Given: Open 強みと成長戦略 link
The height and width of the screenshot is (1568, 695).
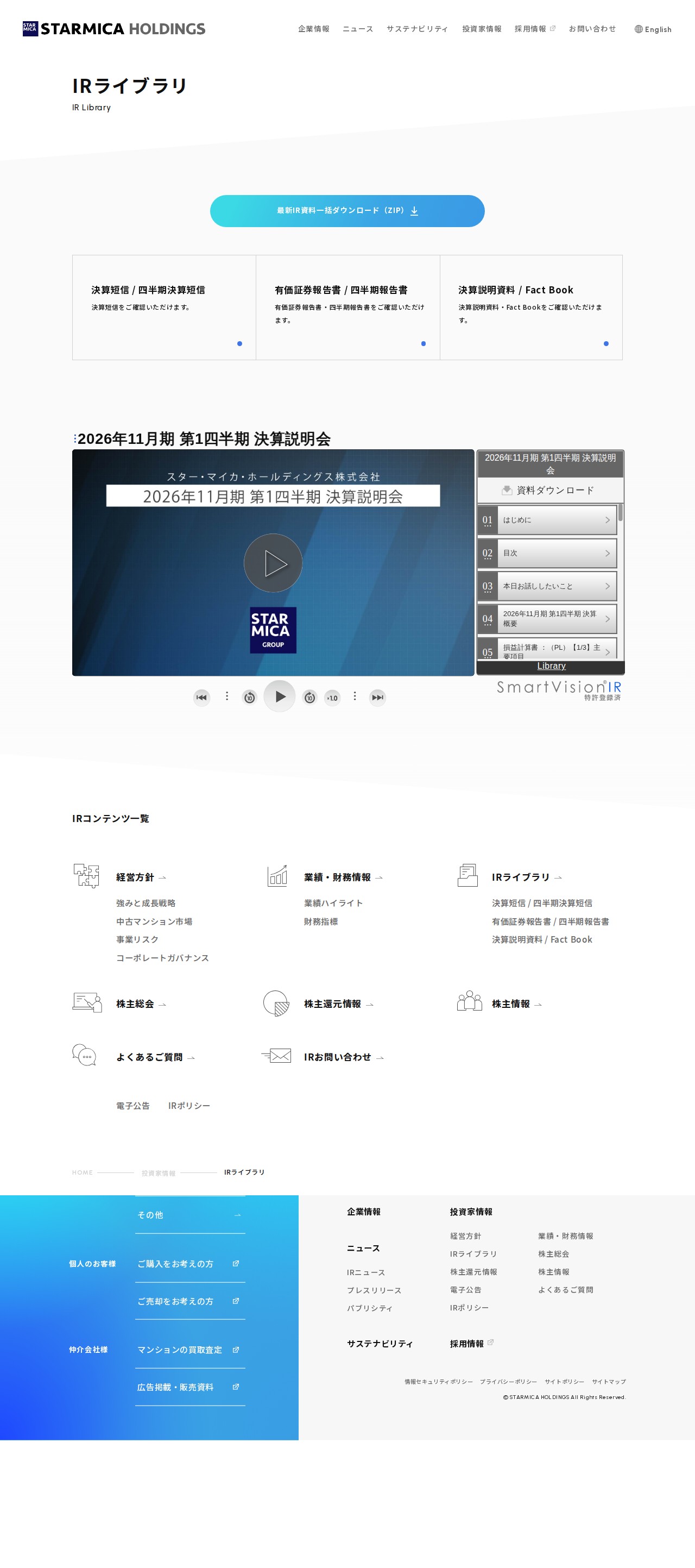Looking at the screenshot, I should [x=146, y=904].
